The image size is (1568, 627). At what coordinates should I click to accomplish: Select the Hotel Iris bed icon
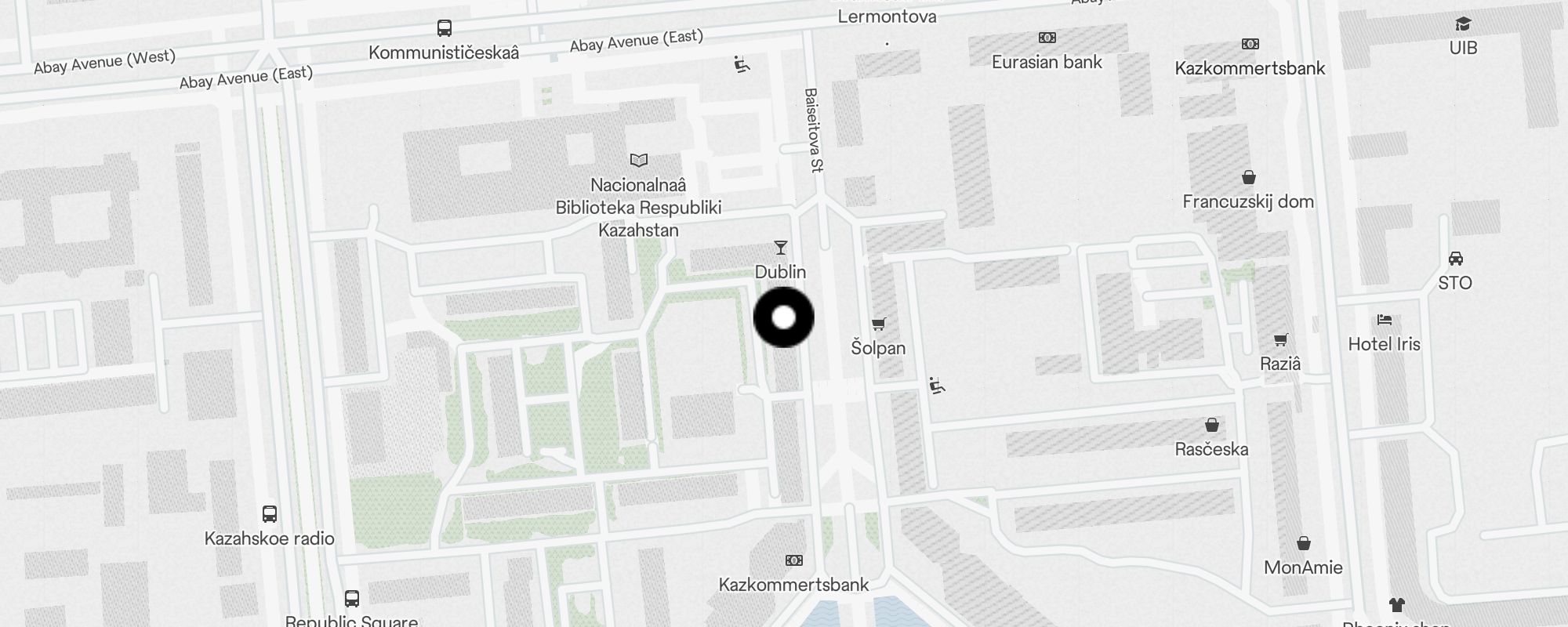pyautogui.click(x=1385, y=320)
